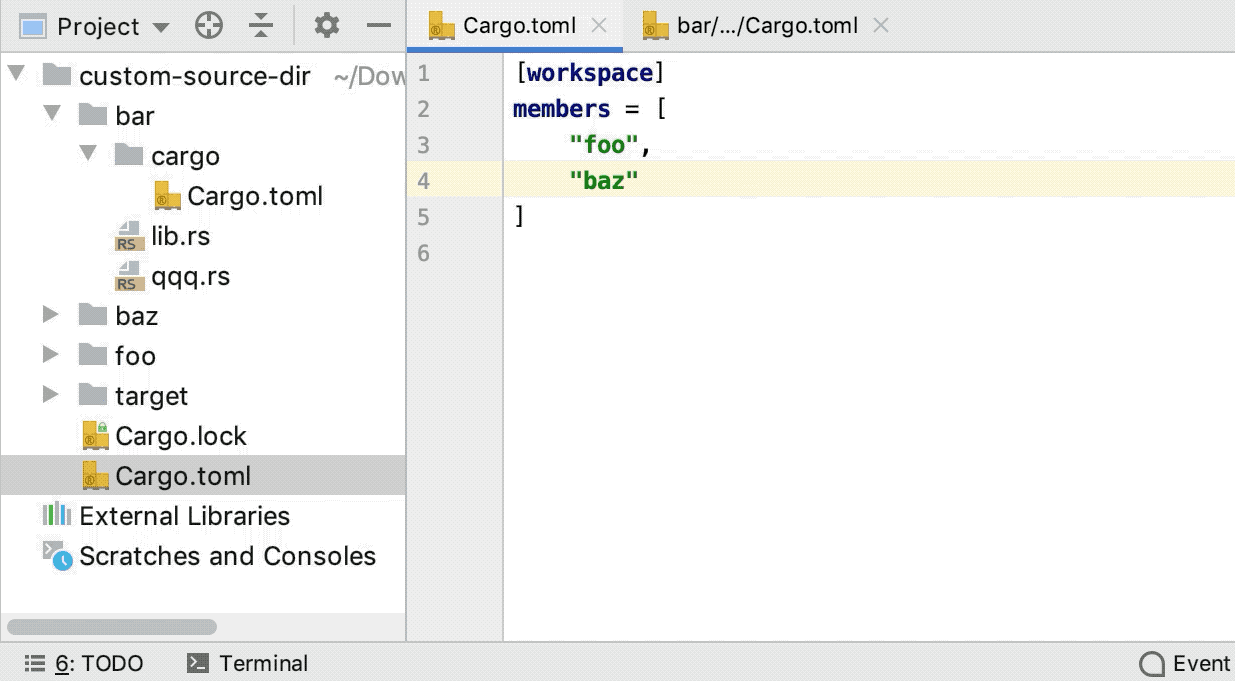Hide the Project tool window
The height and width of the screenshot is (681, 1235).
[x=380, y=26]
